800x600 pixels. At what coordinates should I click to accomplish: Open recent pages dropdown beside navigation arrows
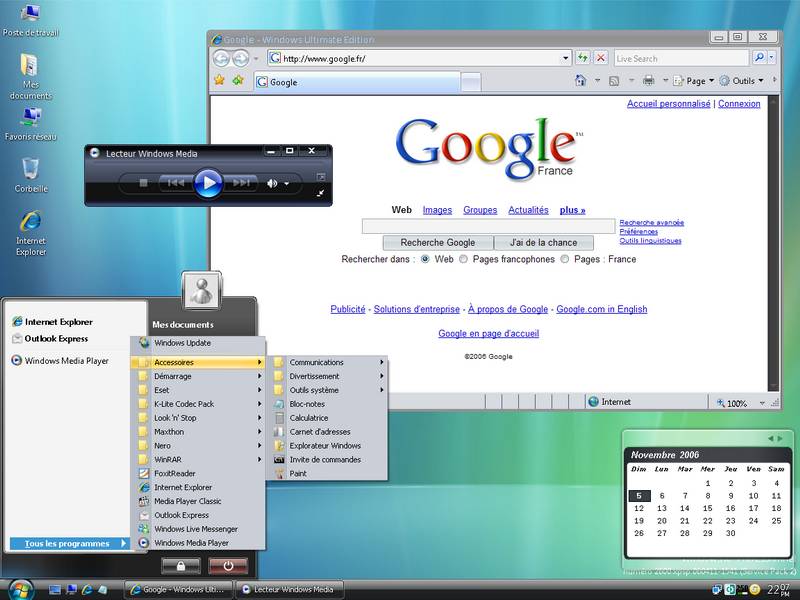pyautogui.click(x=256, y=59)
